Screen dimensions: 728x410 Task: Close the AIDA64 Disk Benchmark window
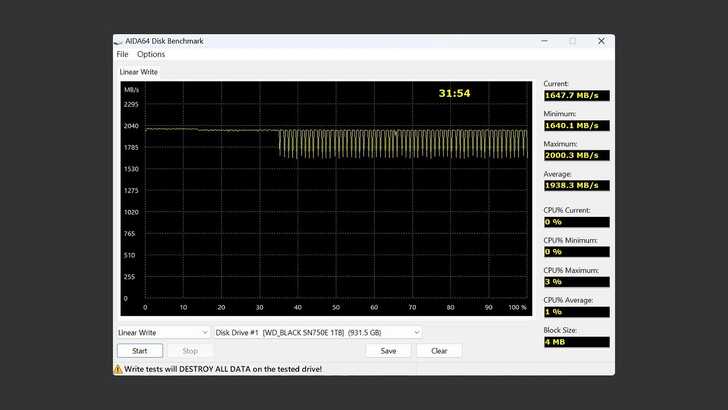(601, 41)
